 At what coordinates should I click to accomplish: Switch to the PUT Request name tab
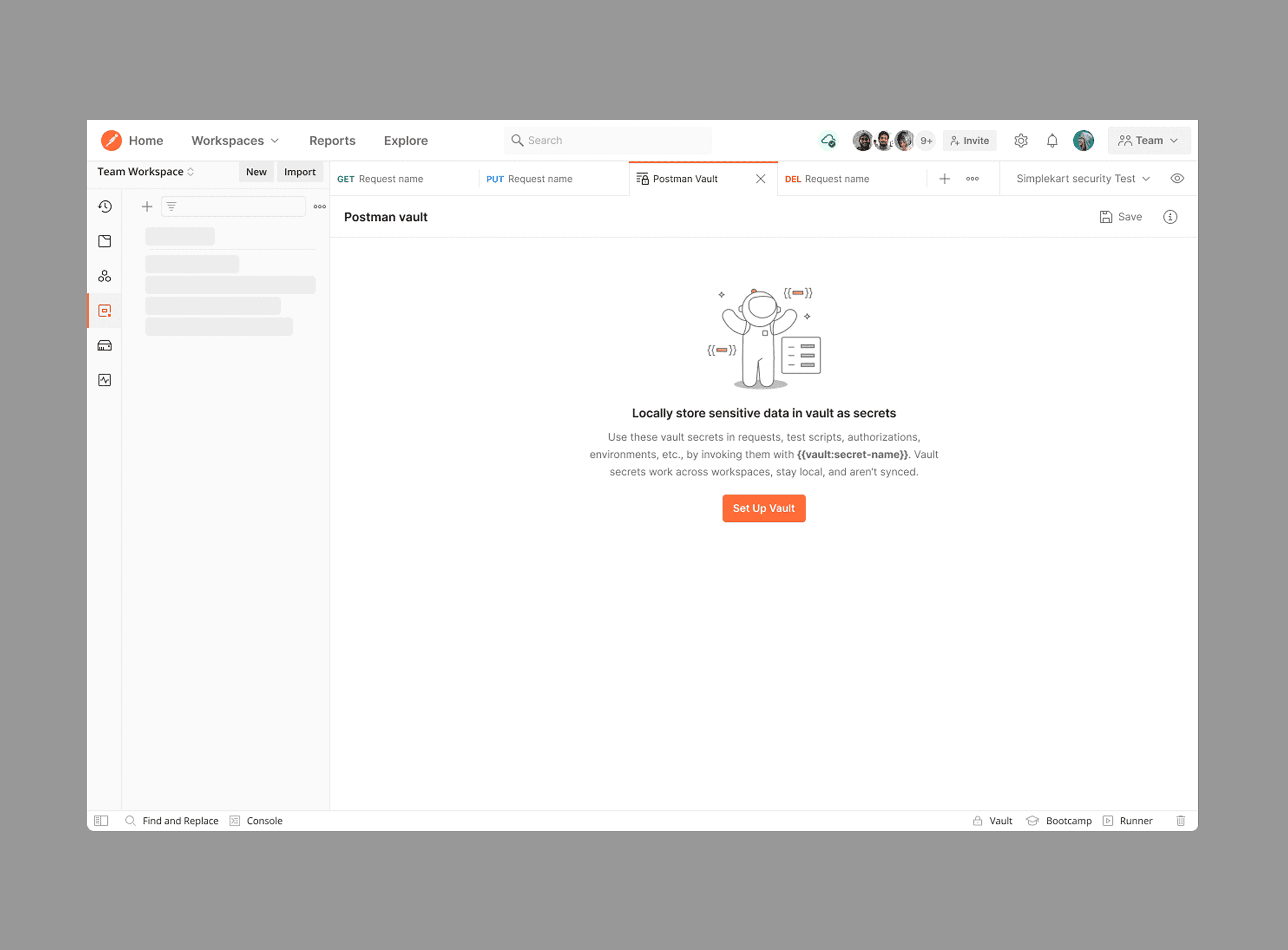click(x=554, y=179)
